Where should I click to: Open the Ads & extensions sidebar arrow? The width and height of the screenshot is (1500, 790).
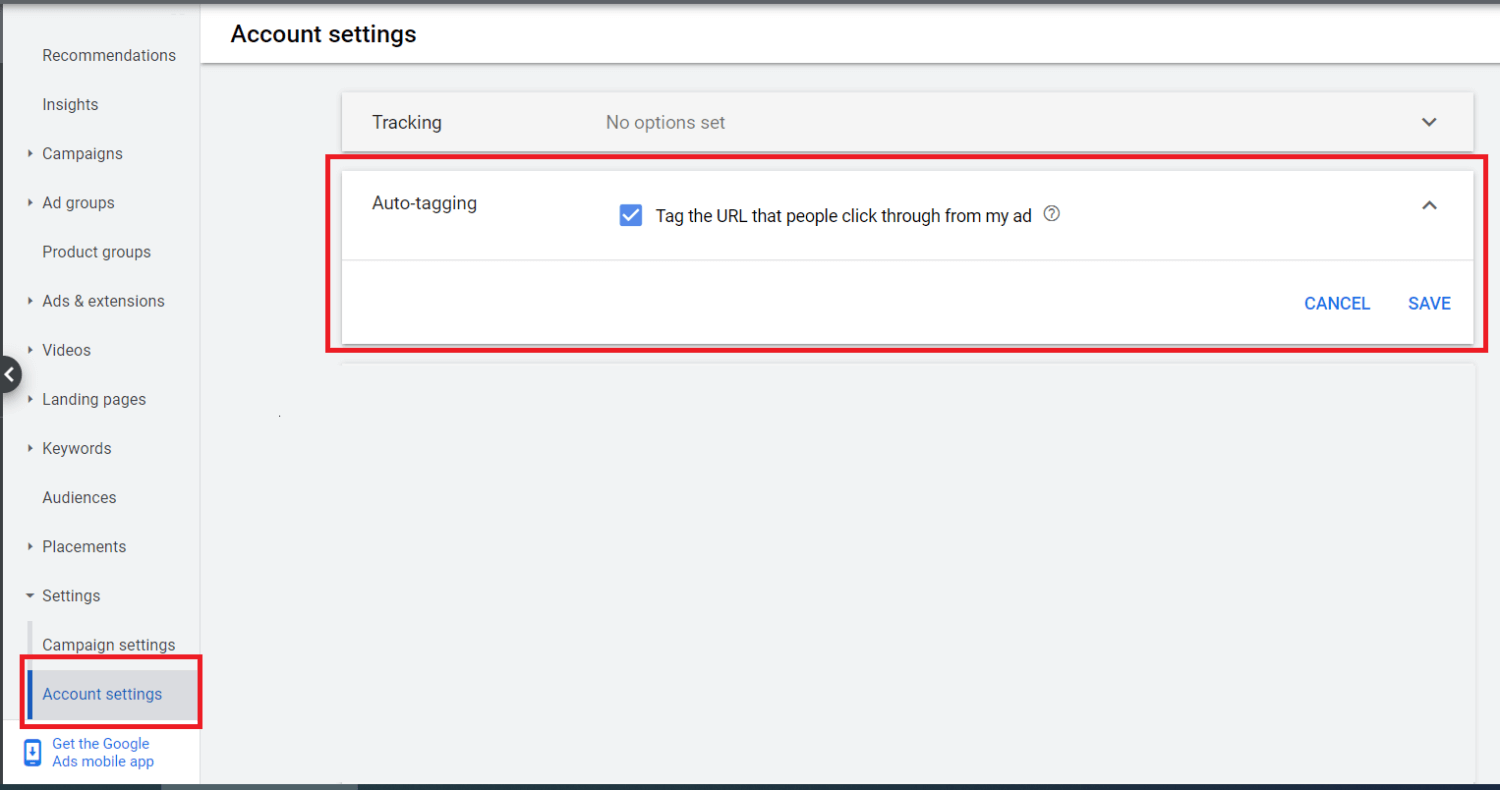pos(30,301)
